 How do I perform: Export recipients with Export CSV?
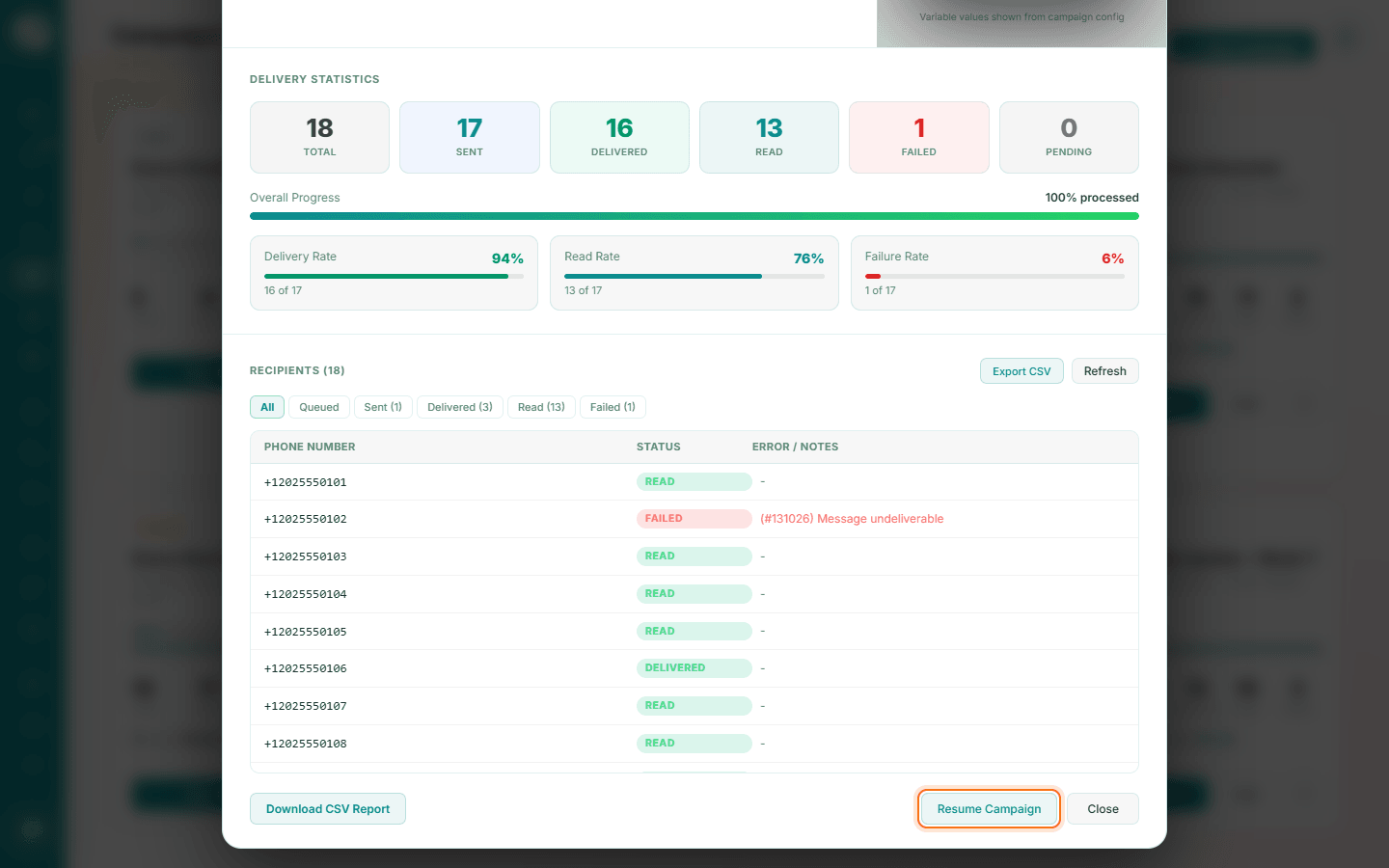pos(1021,371)
